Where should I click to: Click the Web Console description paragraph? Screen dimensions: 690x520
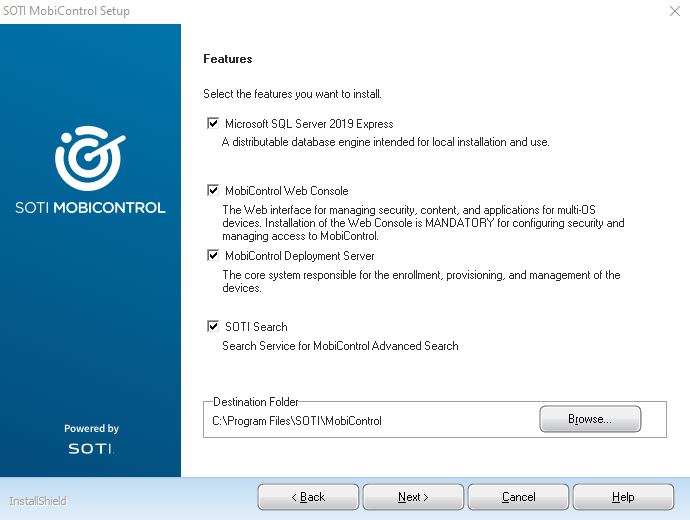pos(422,223)
